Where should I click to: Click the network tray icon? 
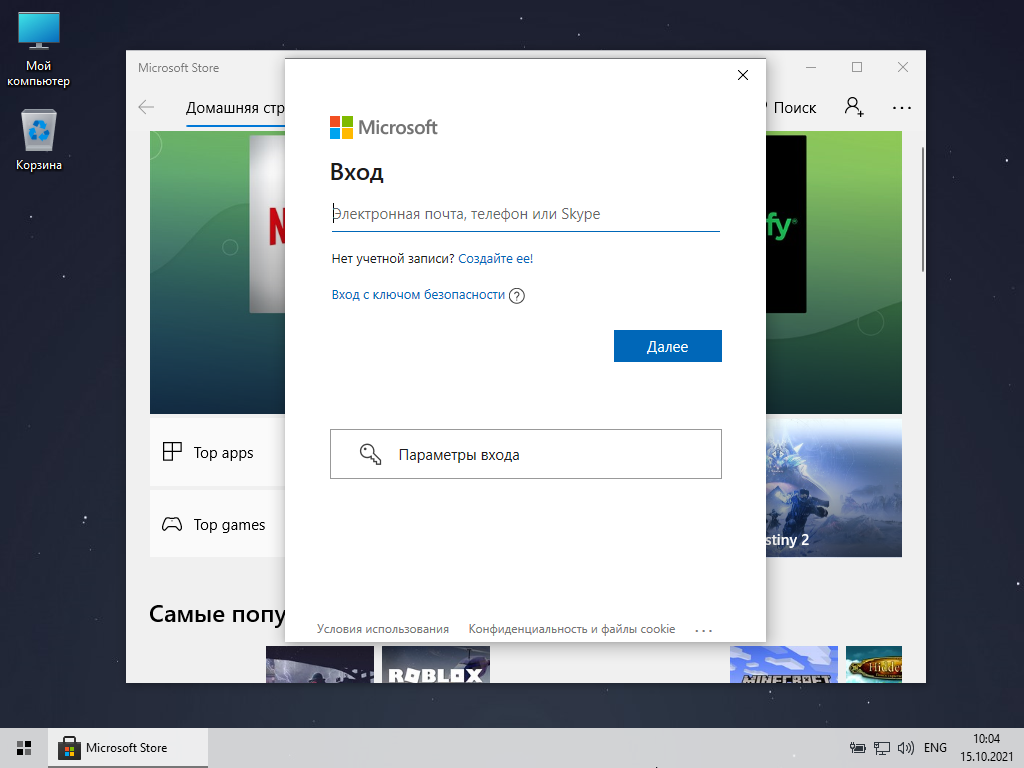tap(882, 748)
